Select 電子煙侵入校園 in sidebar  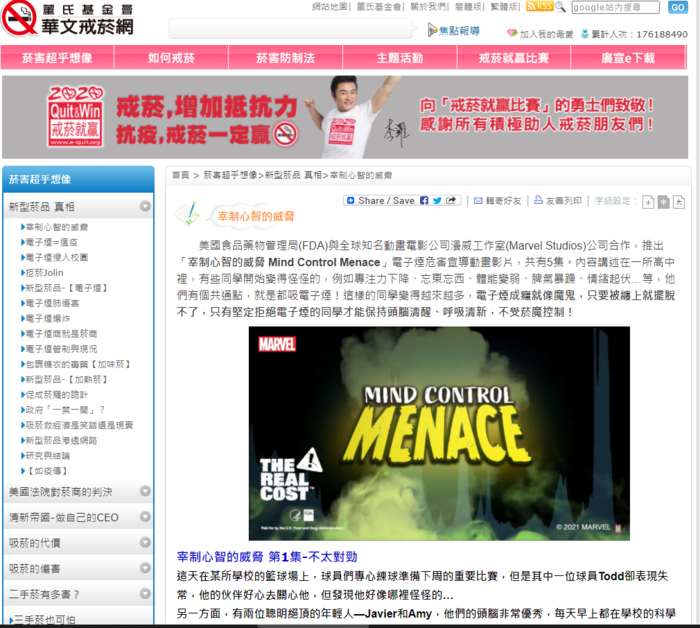pos(57,258)
